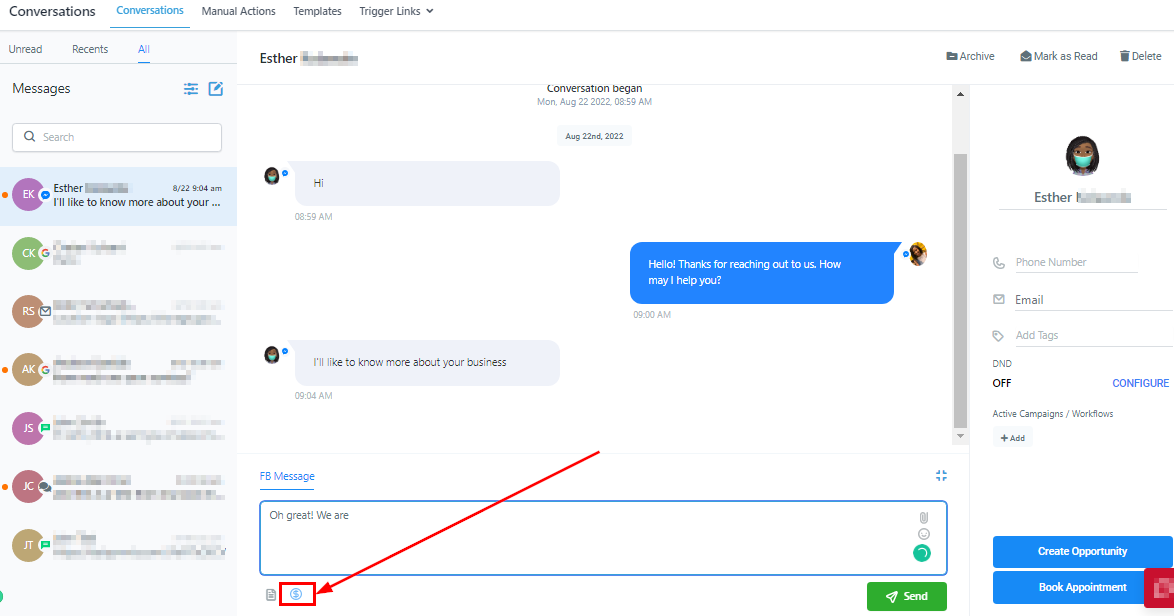Click the Create Opportunity button

(x=1082, y=552)
